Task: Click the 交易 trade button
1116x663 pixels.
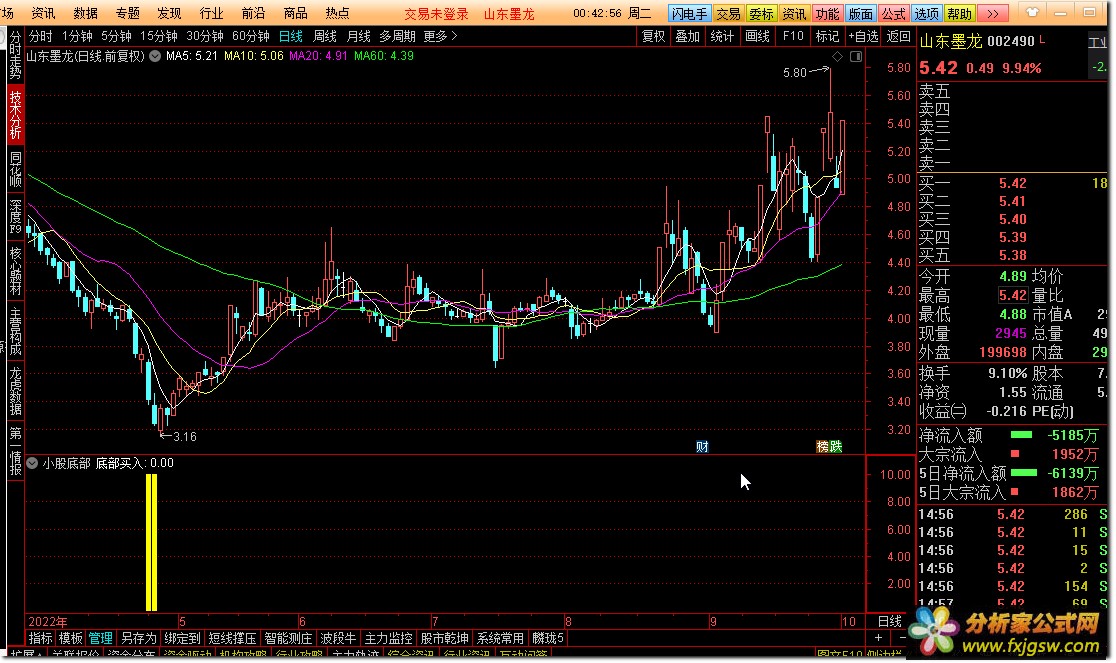Action: 727,14
